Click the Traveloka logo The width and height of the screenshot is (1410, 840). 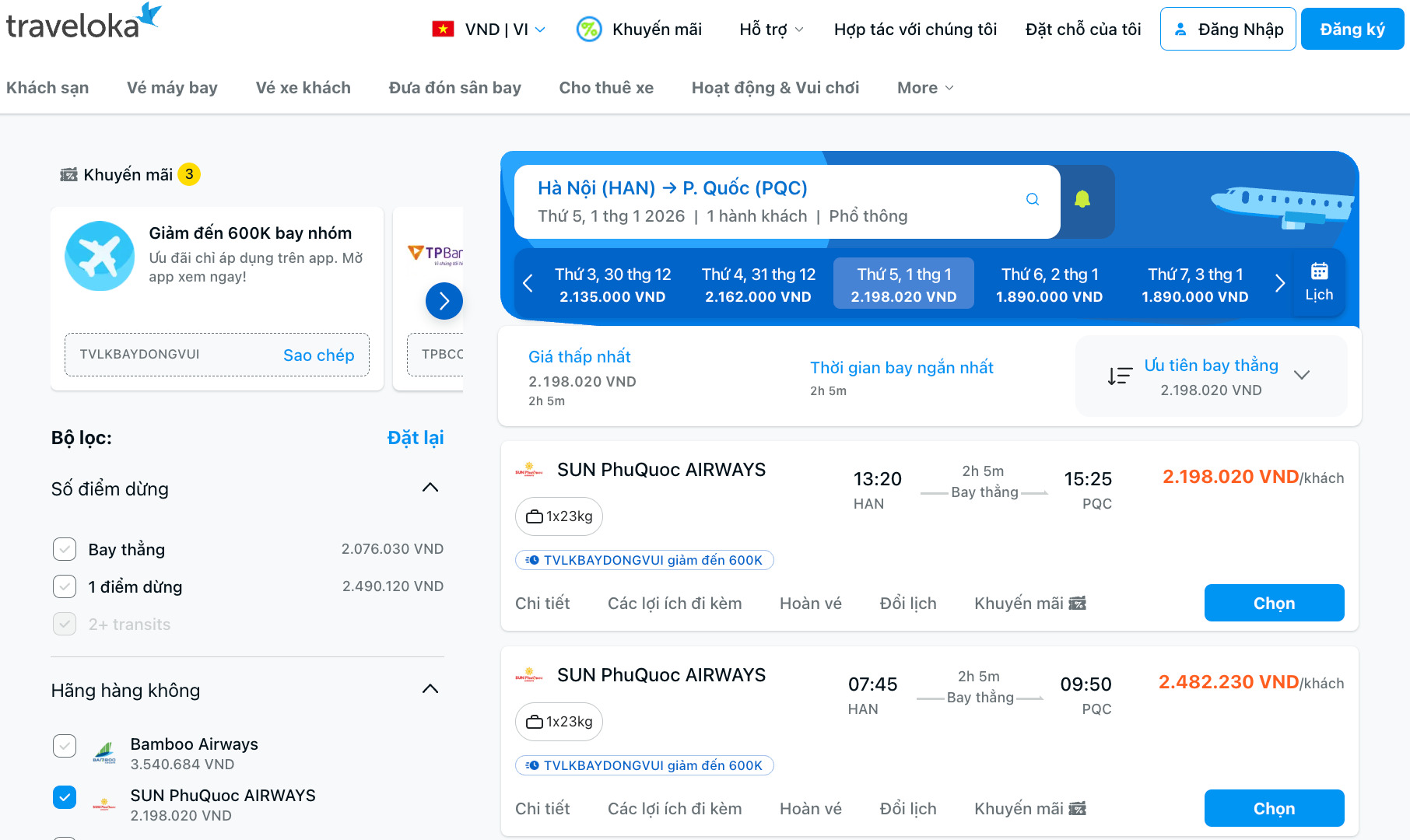(x=82, y=21)
